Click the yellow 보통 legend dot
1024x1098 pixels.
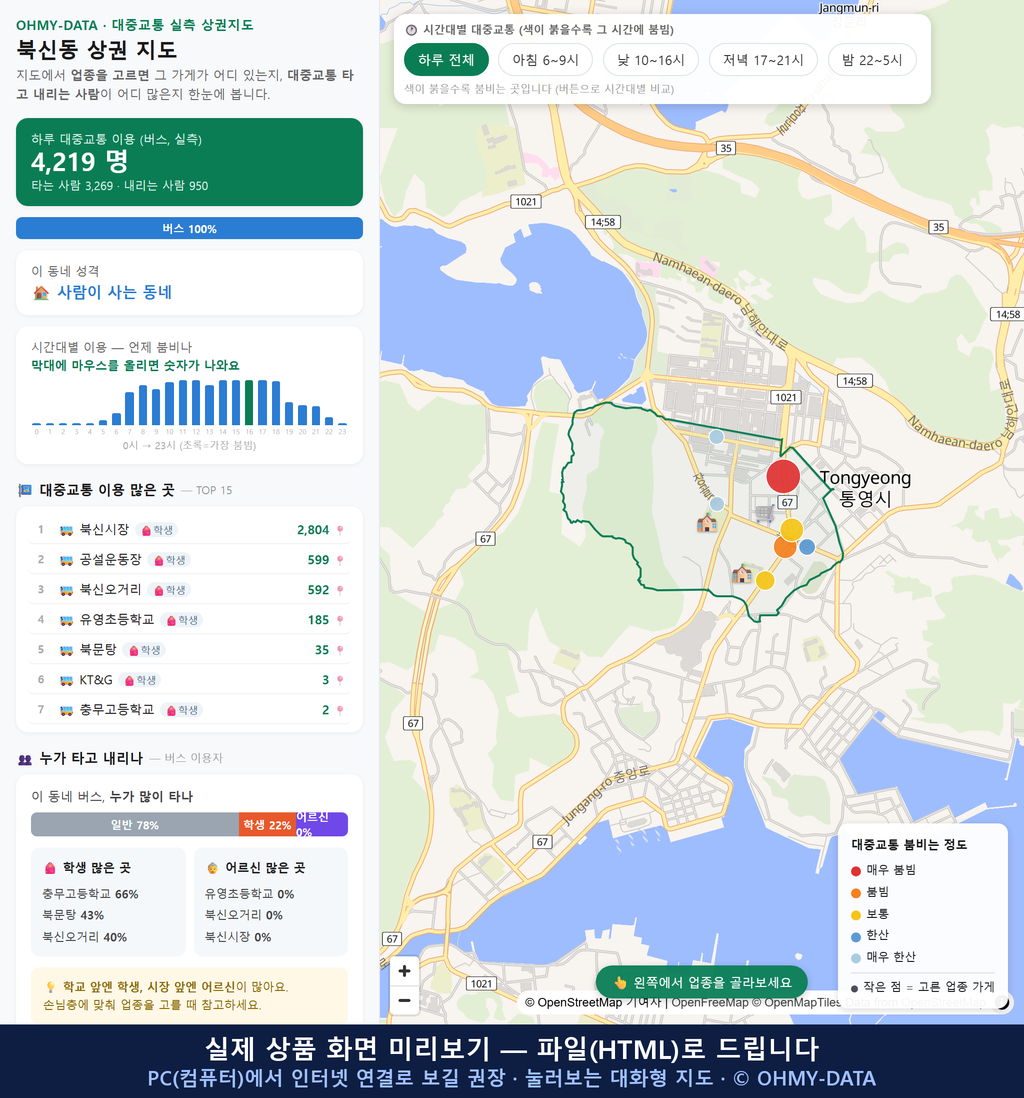coord(855,915)
